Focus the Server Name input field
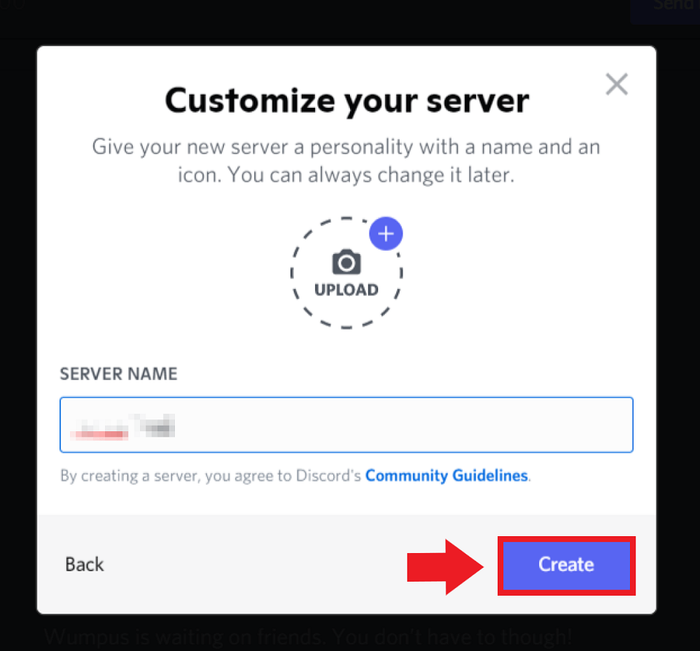 click(346, 425)
